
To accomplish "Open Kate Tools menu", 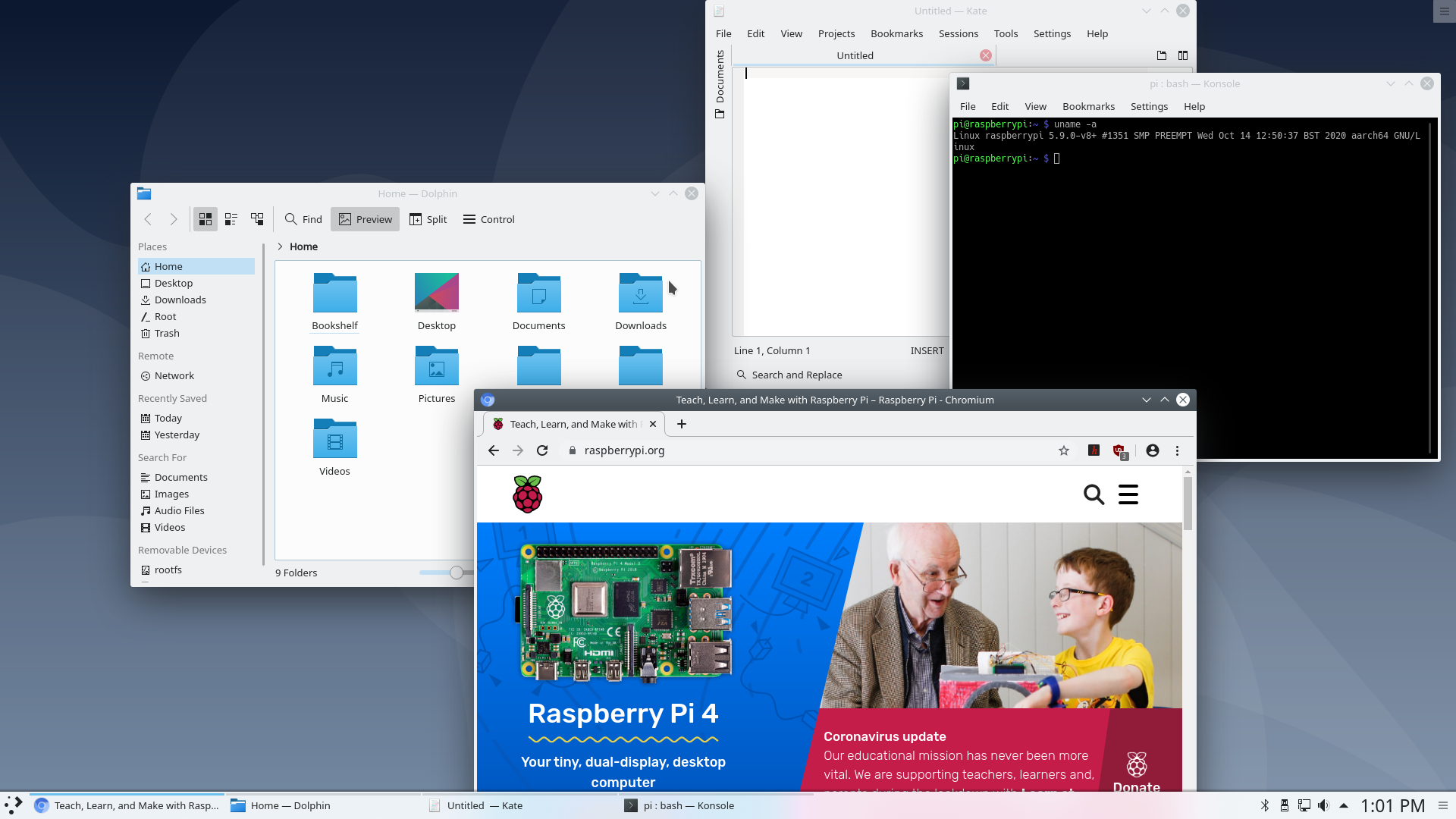I will click(1006, 33).
